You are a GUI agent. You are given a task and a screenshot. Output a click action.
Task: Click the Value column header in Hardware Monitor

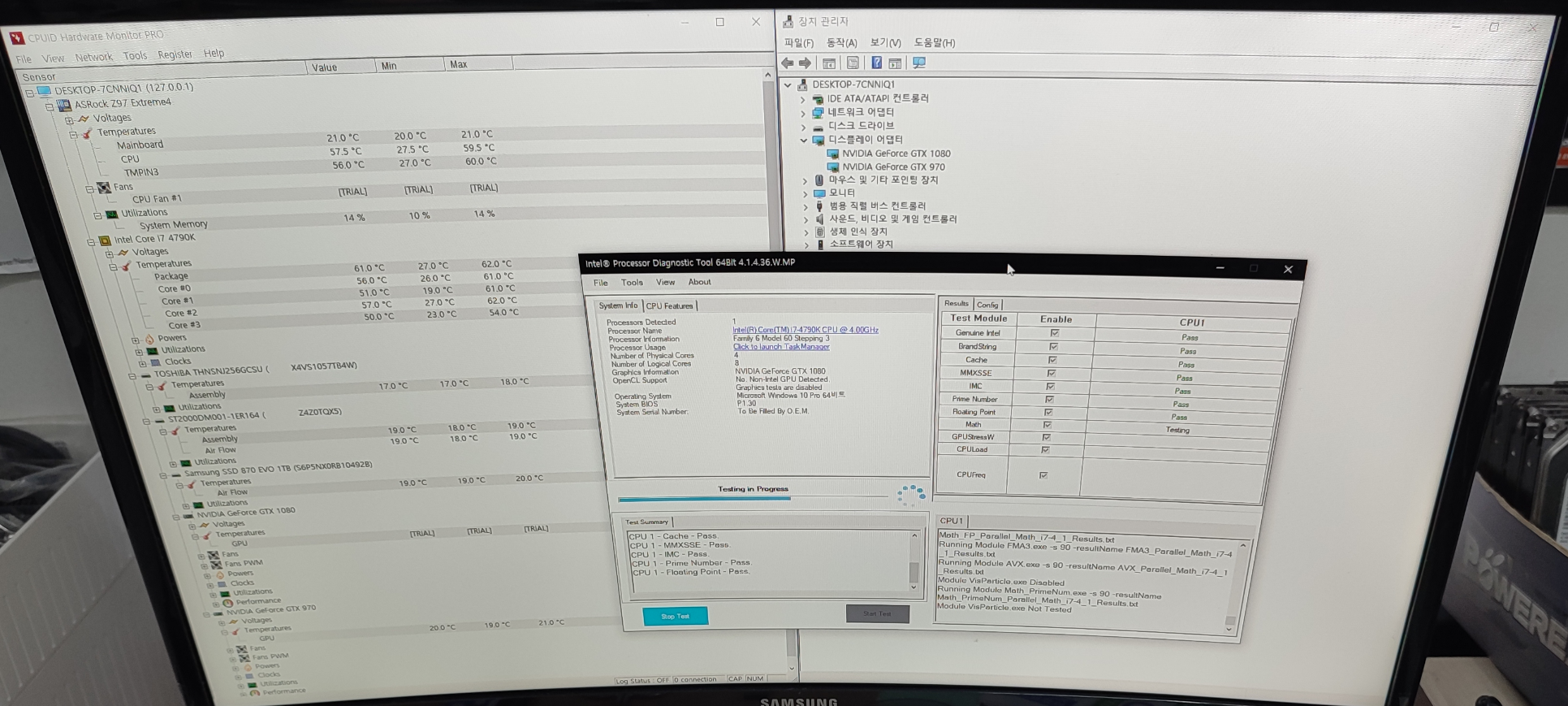340,67
